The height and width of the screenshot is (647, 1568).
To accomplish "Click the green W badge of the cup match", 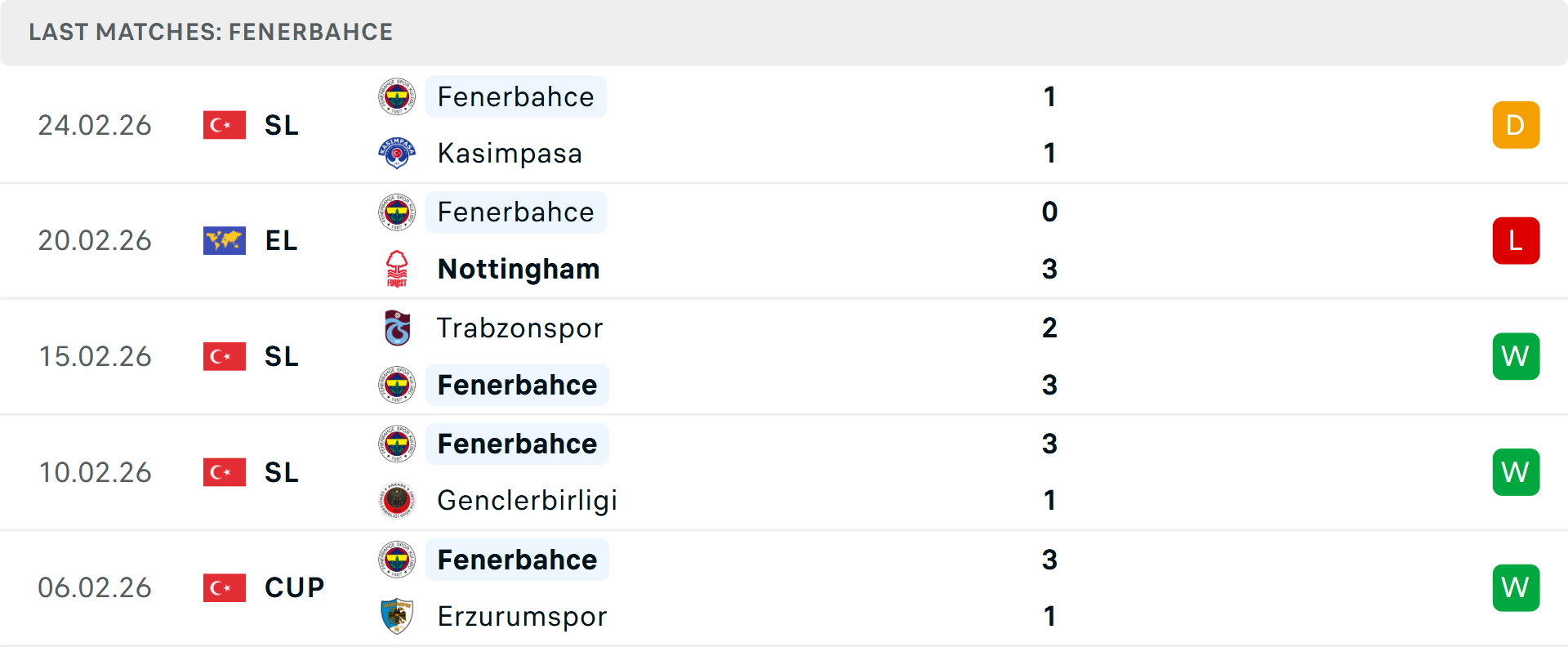I will pos(1516,587).
